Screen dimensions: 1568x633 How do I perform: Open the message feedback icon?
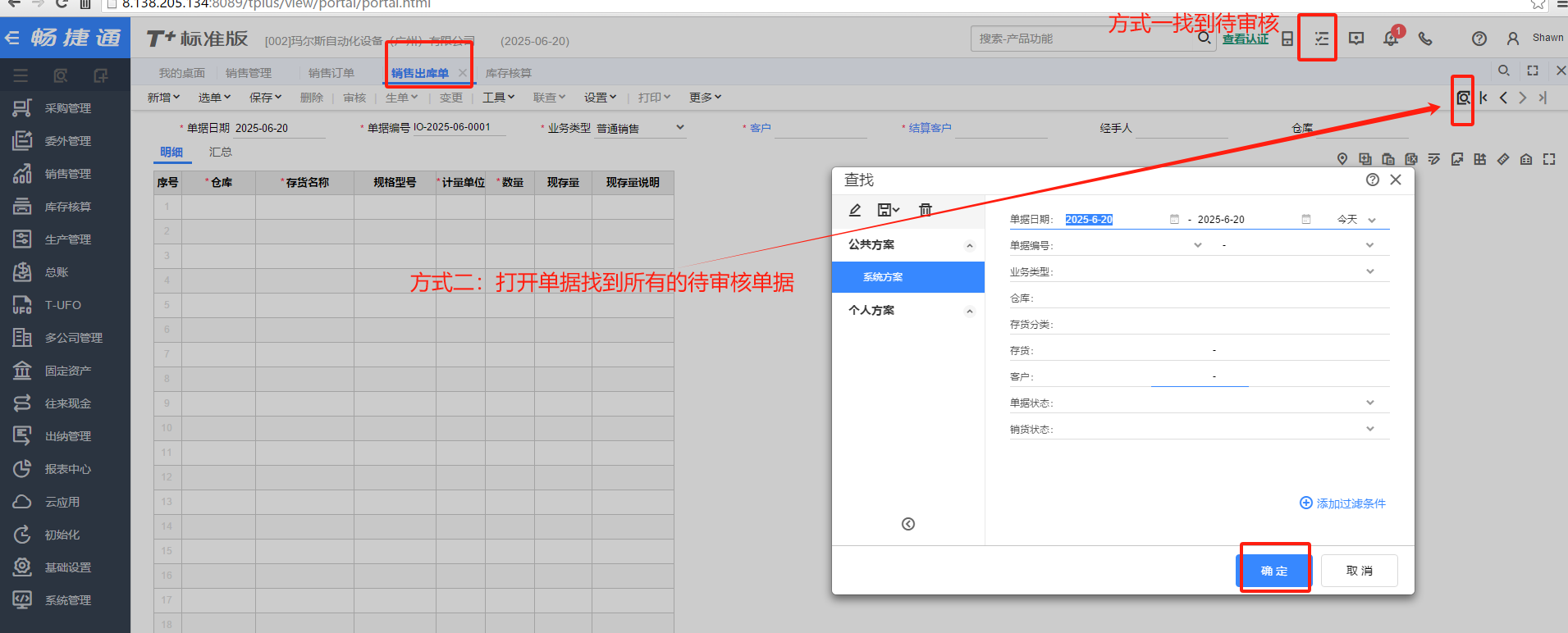pos(1356,39)
